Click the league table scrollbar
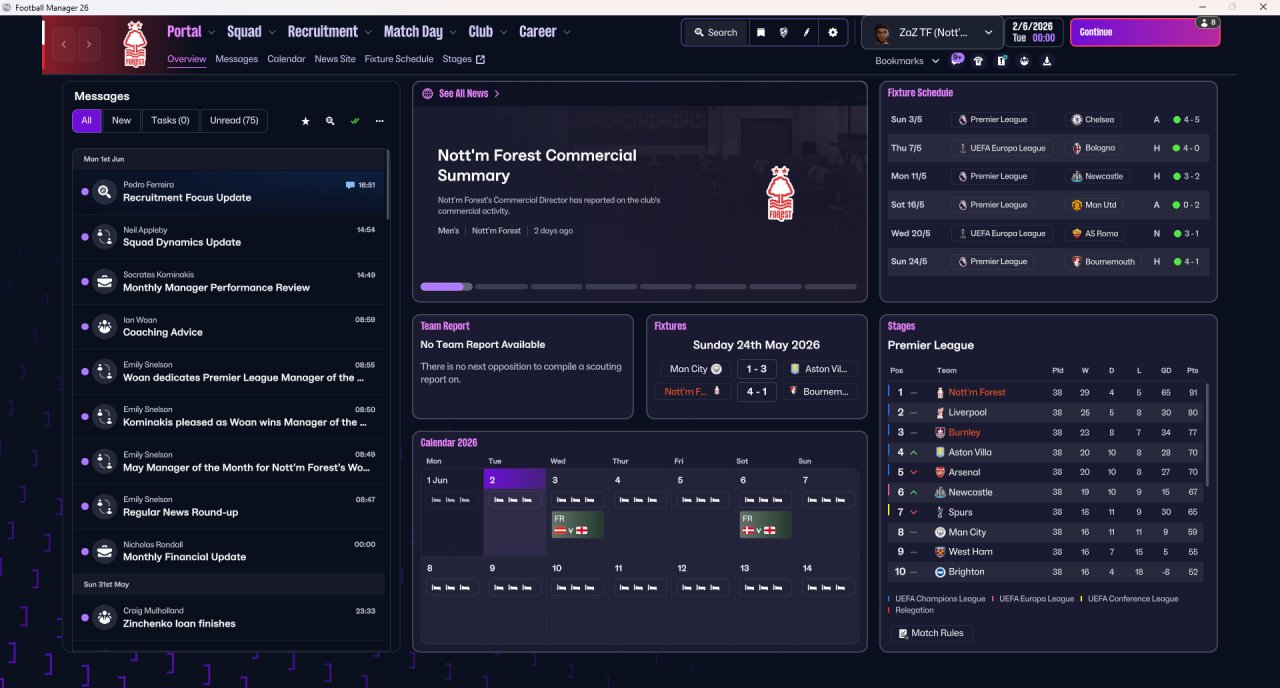This screenshot has width=1280, height=688. coord(1207,435)
